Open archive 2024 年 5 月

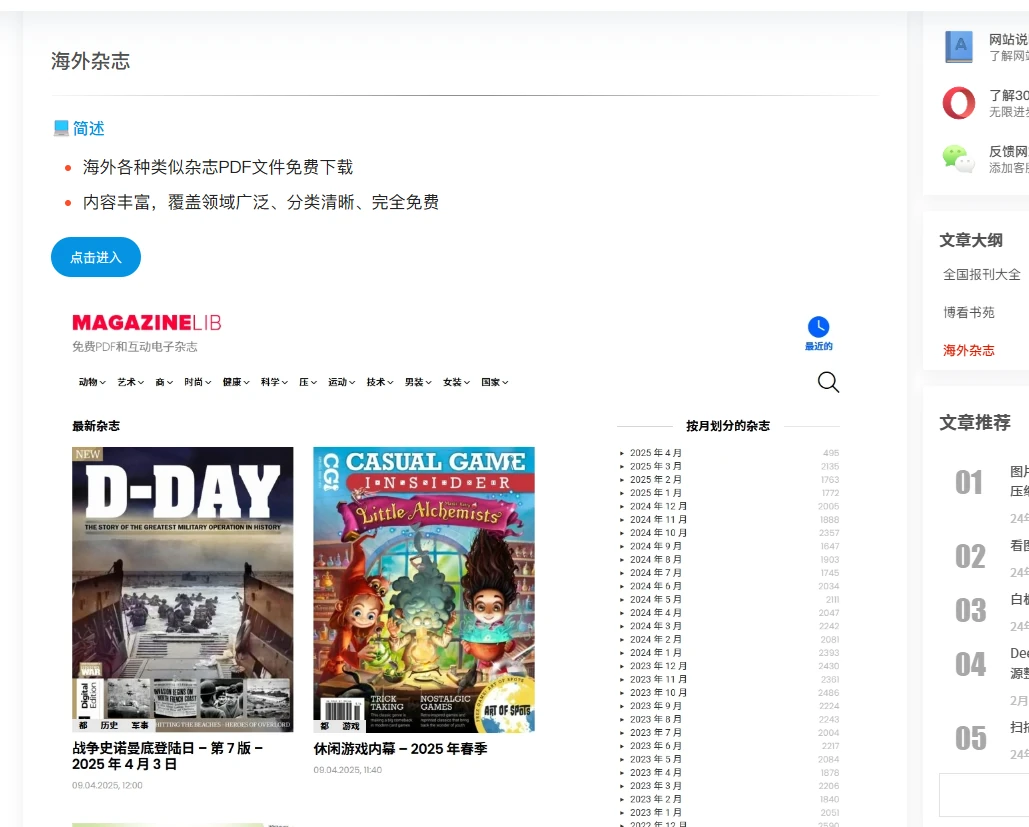coord(656,599)
